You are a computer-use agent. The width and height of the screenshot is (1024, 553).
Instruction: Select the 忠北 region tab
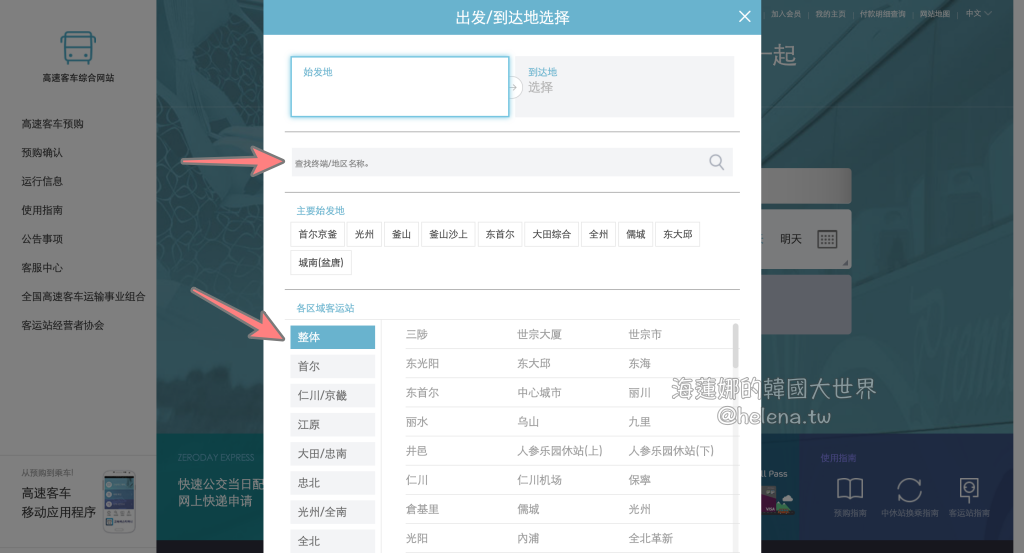332,483
